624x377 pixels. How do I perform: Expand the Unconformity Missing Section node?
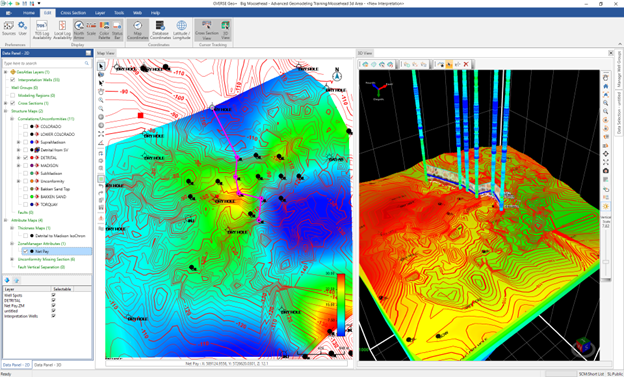click(12, 259)
